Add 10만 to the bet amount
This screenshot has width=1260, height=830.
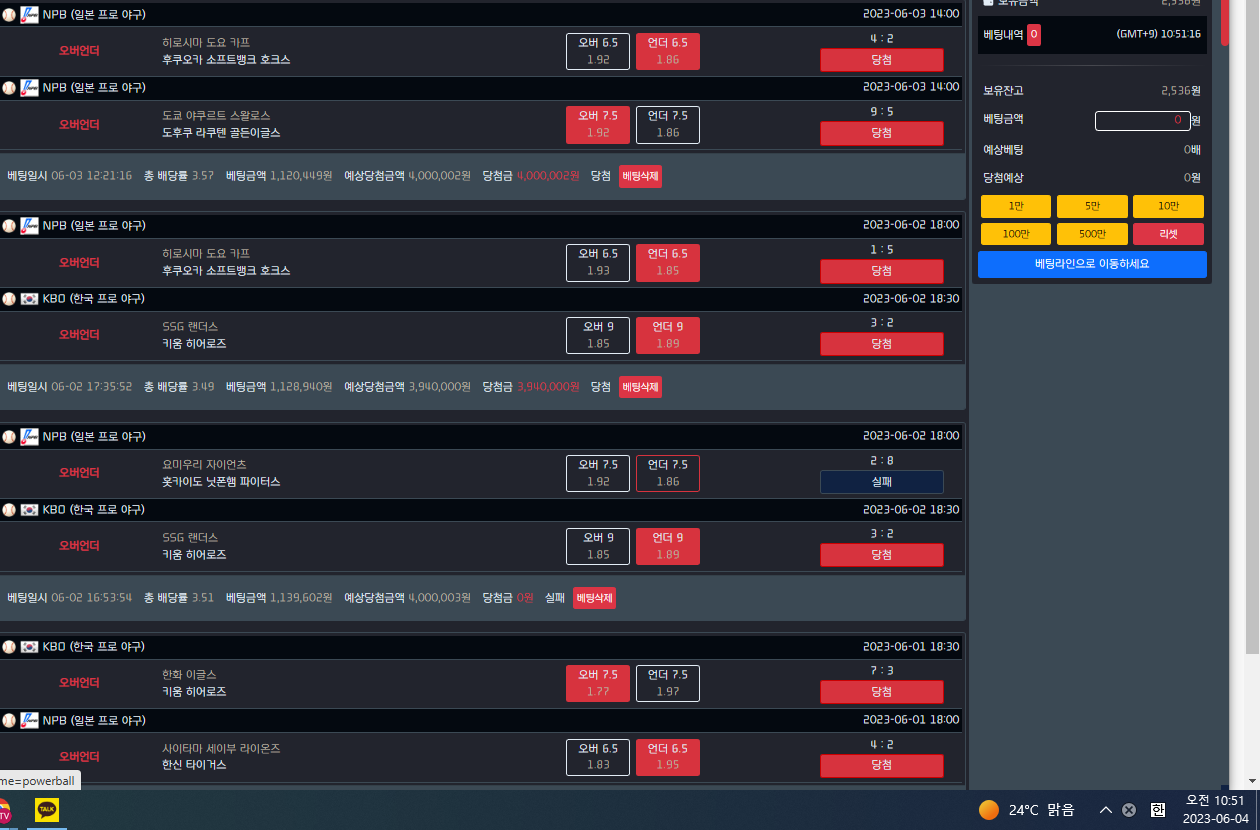[1168, 206]
